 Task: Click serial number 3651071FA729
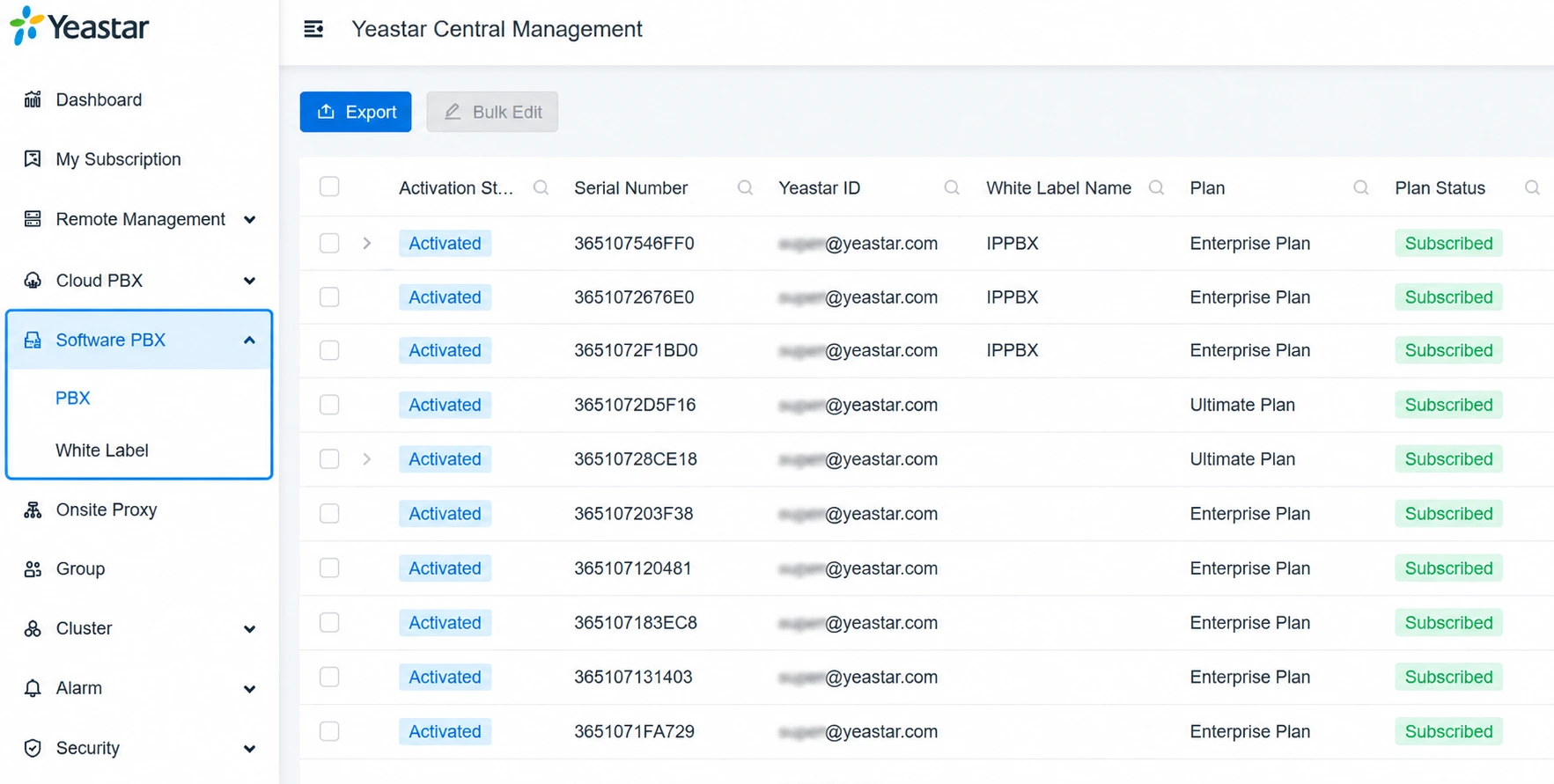click(x=634, y=731)
